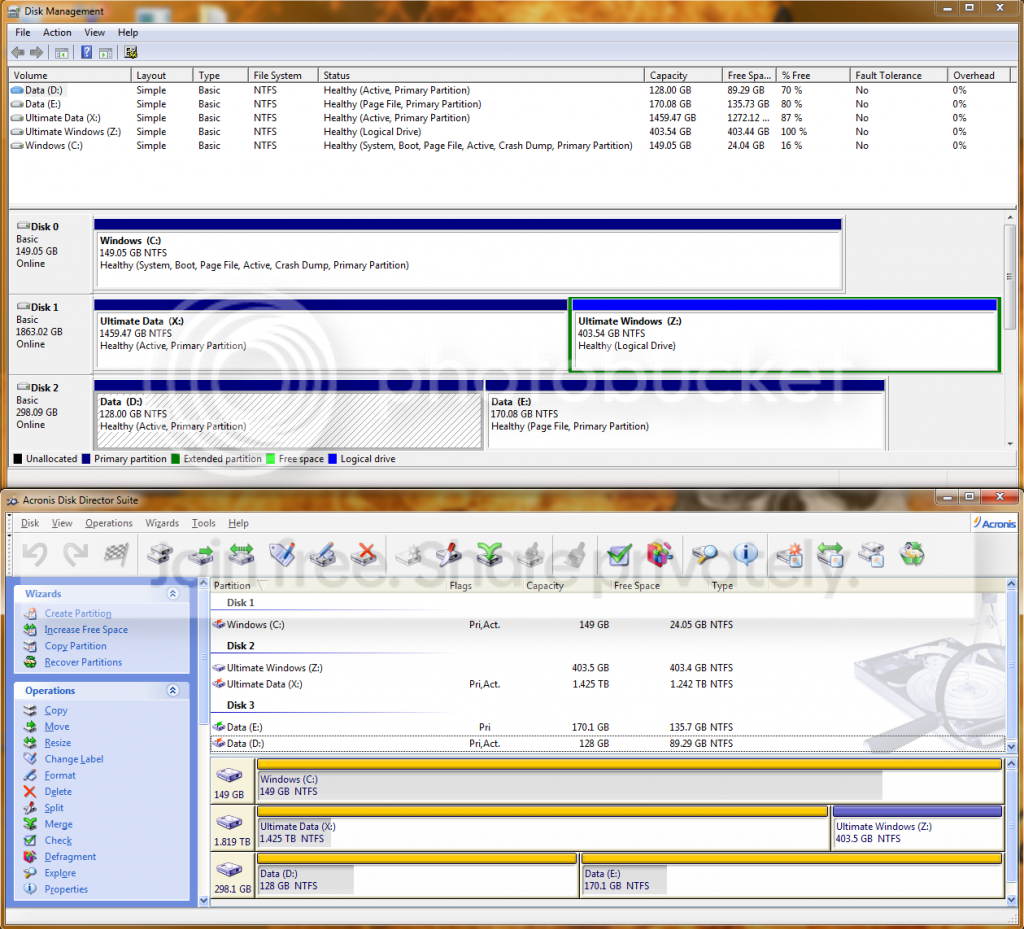
Task: Click the Merge partitions green toolbar icon
Action: 489,555
